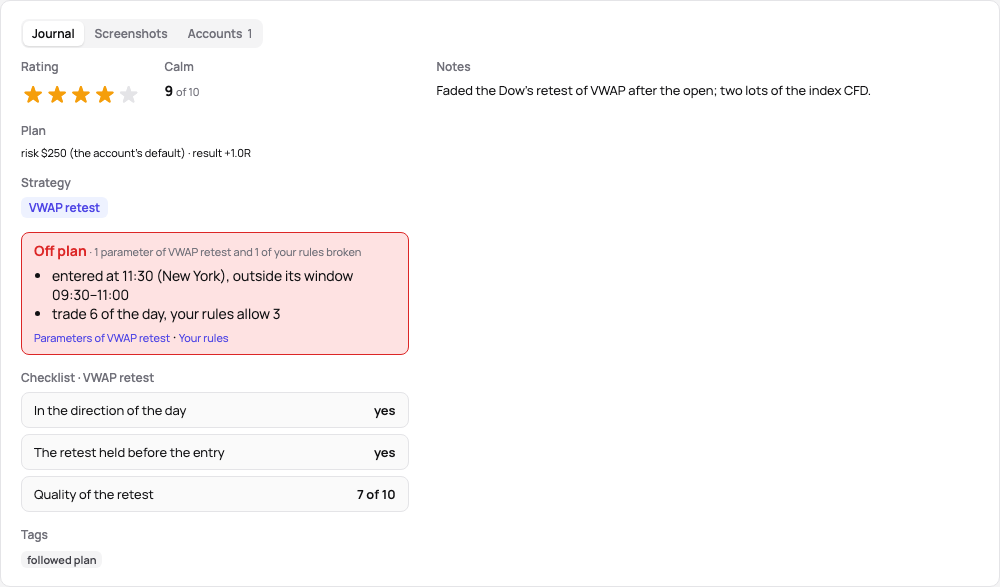Select the second rating star
The width and height of the screenshot is (1000, 587).
pyautogui.click(x=57, y=95)
